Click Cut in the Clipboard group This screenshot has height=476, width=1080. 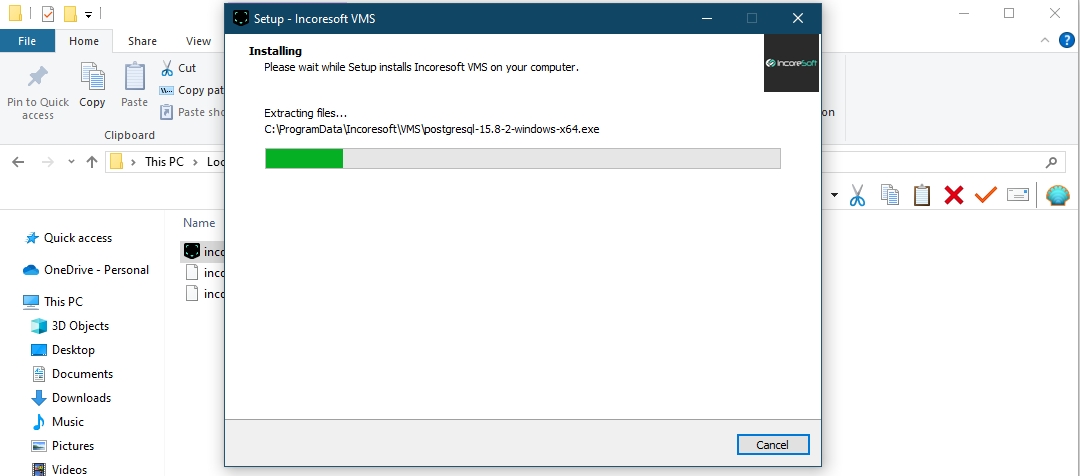point(178,68)
